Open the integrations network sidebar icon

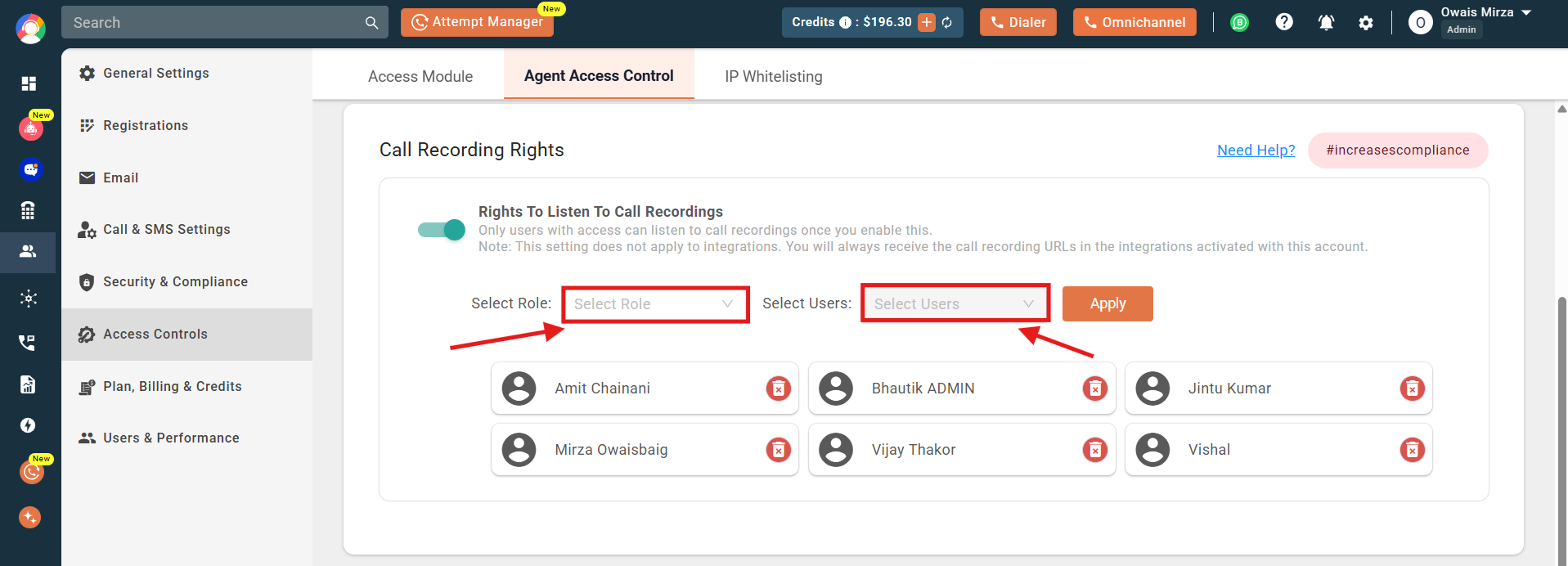click(x=29, y=299)
